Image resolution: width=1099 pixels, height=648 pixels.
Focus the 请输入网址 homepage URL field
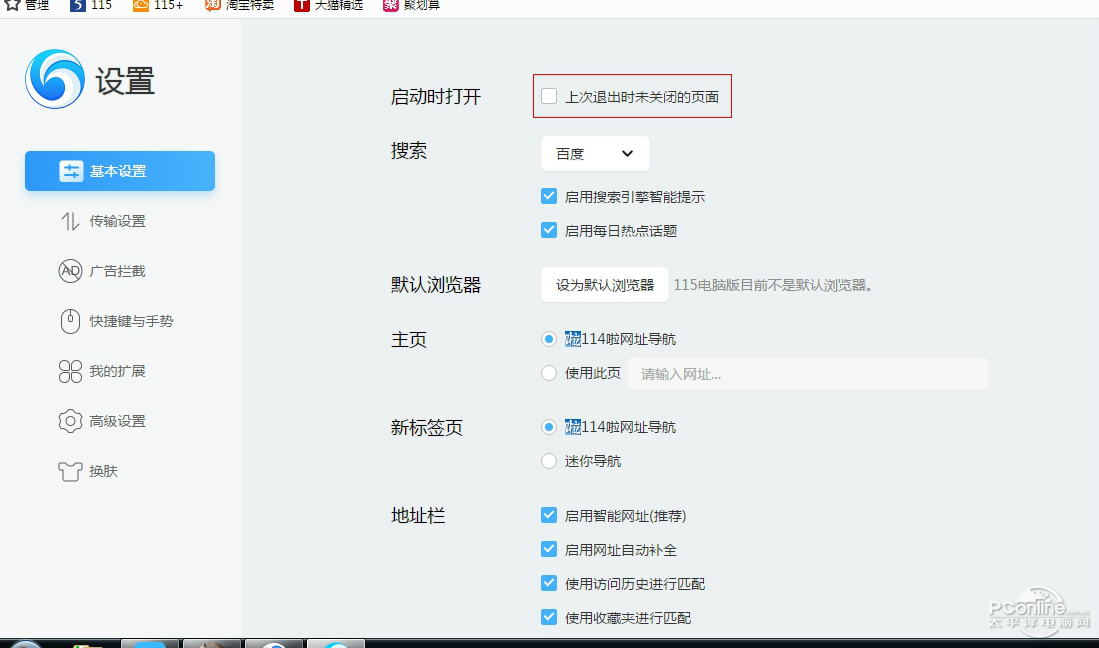pos(807,373)
